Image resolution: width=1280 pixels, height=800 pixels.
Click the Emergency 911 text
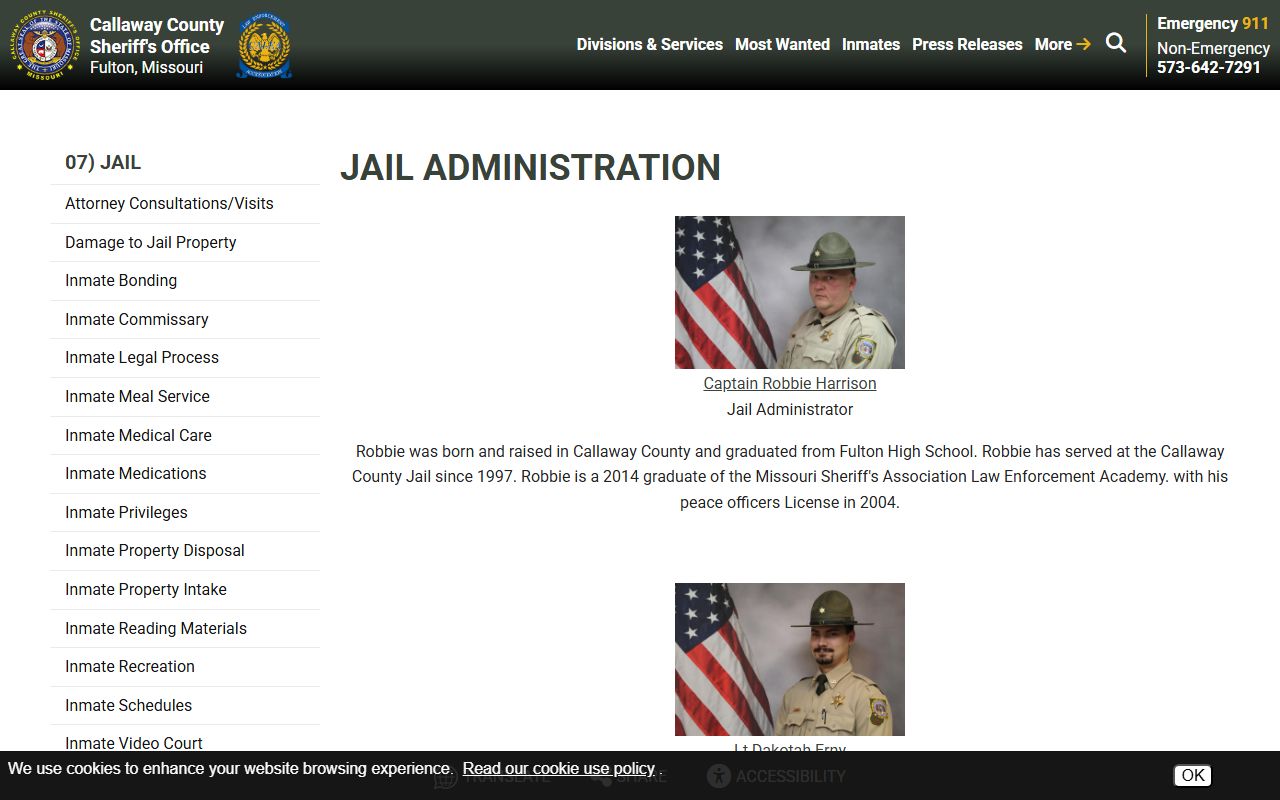click(x=1213, y=23)
